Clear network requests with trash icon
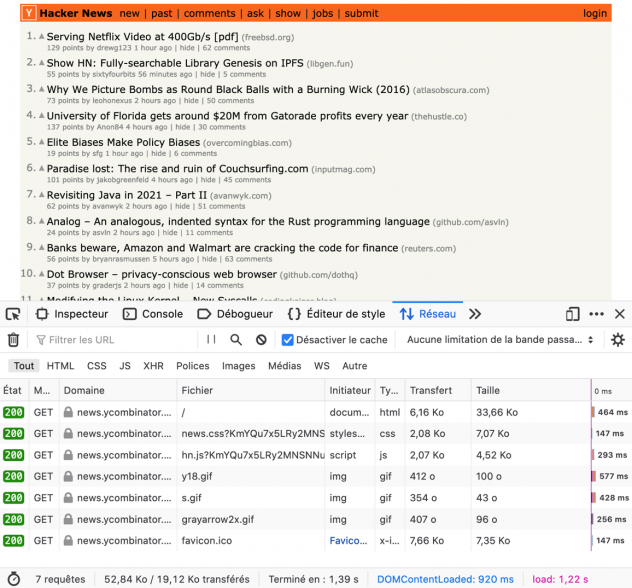This screenshot has width=632, height=588. click(x=13, y=340)
